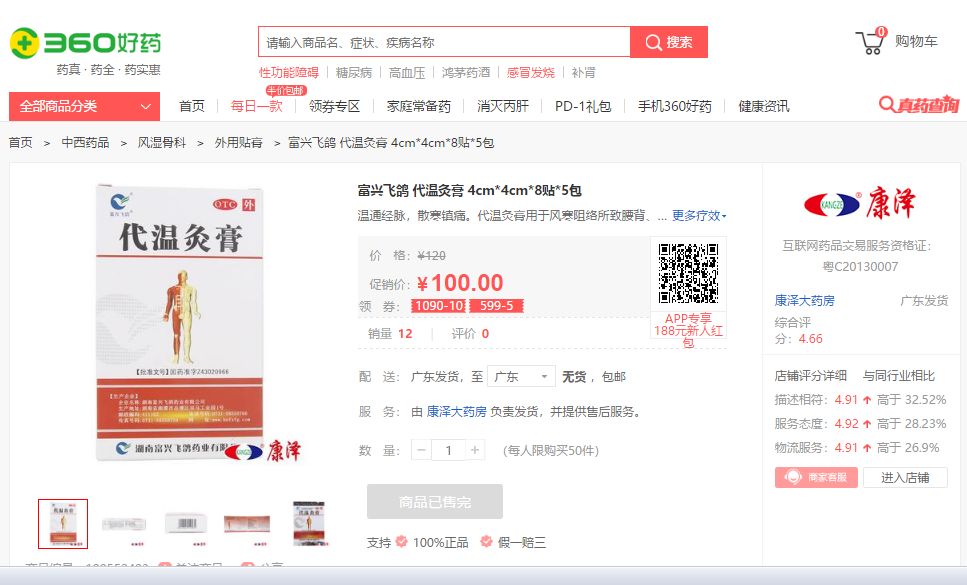
Task: Click 描述相符 up-arrow rating icon
Action: point(867,400)
